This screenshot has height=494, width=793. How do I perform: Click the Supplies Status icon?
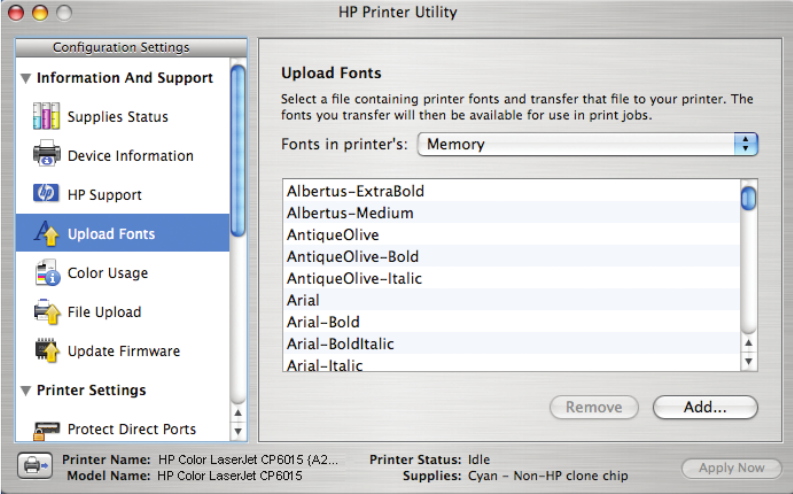[x=47, y=117]
